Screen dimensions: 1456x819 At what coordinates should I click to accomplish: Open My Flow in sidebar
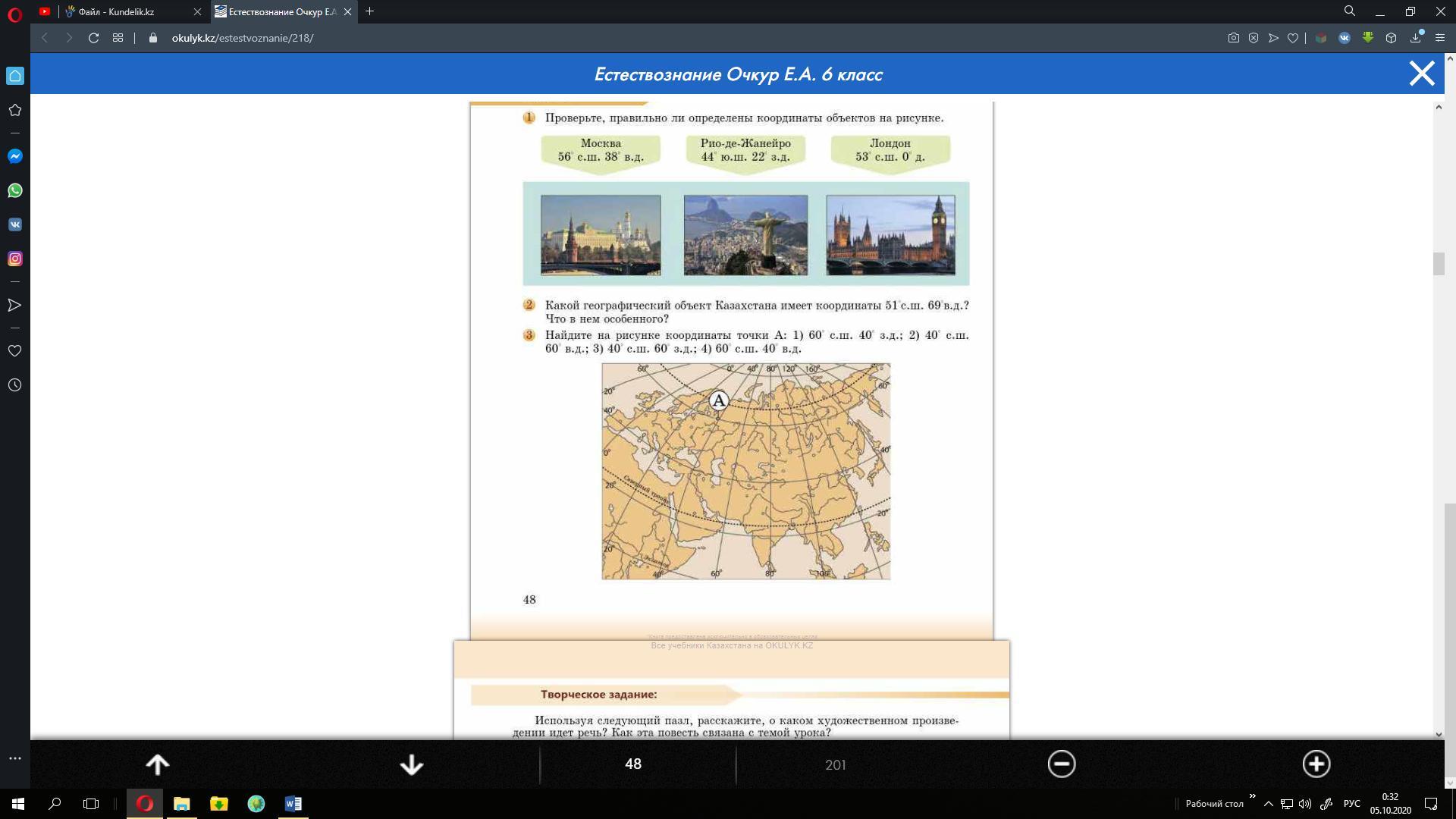coord(15,305)
